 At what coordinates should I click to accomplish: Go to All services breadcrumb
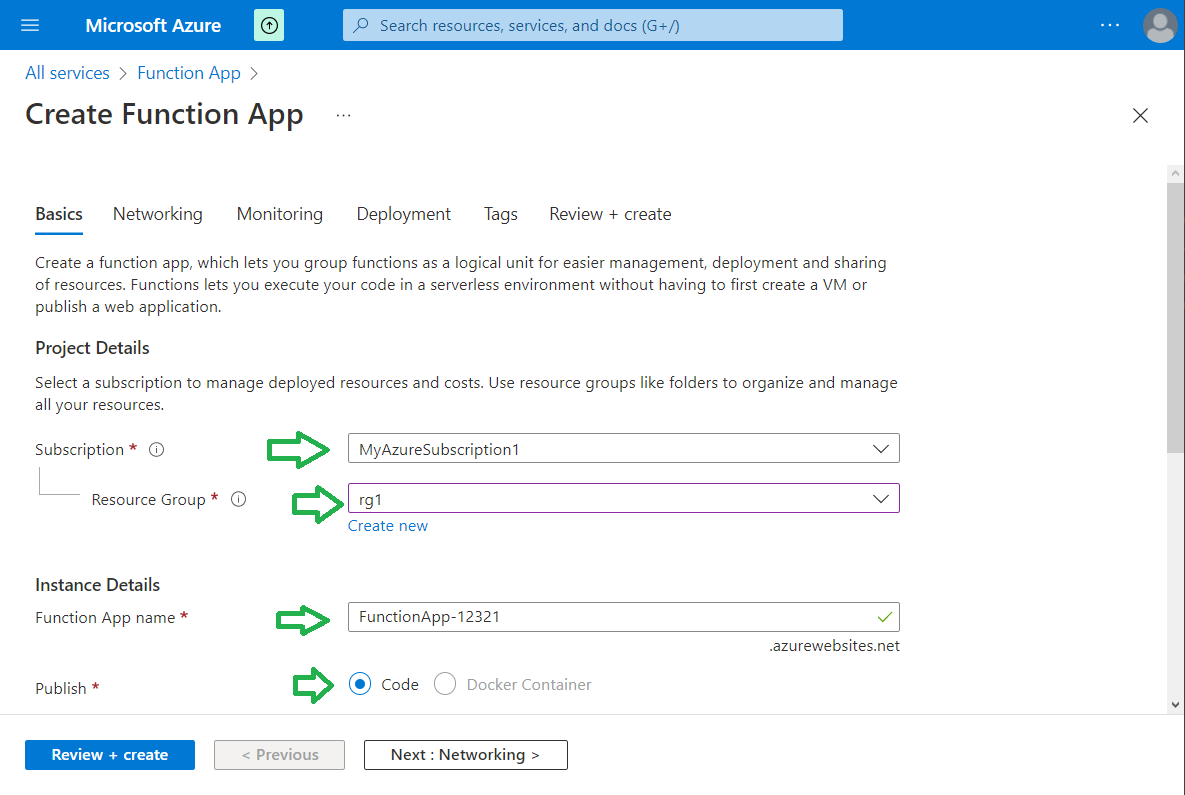coord(67,73)
